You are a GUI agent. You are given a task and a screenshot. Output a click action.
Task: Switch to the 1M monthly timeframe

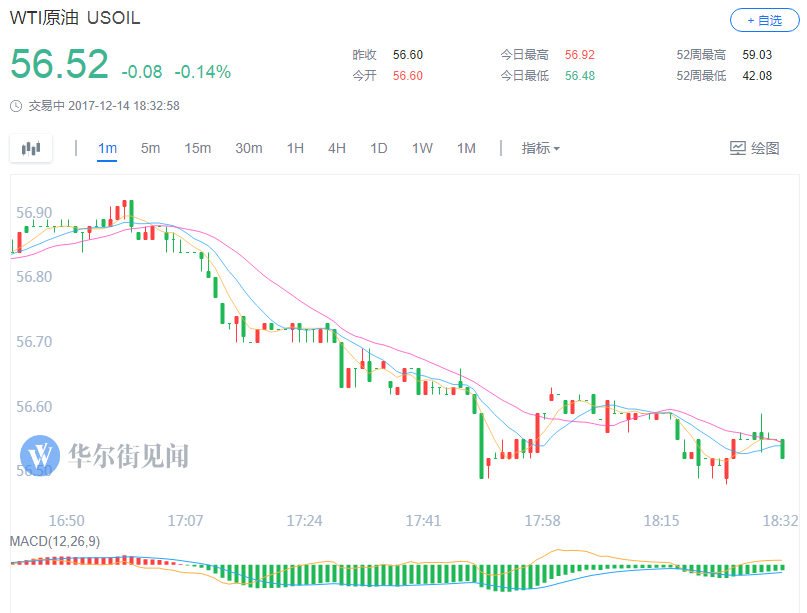[466, 148]
